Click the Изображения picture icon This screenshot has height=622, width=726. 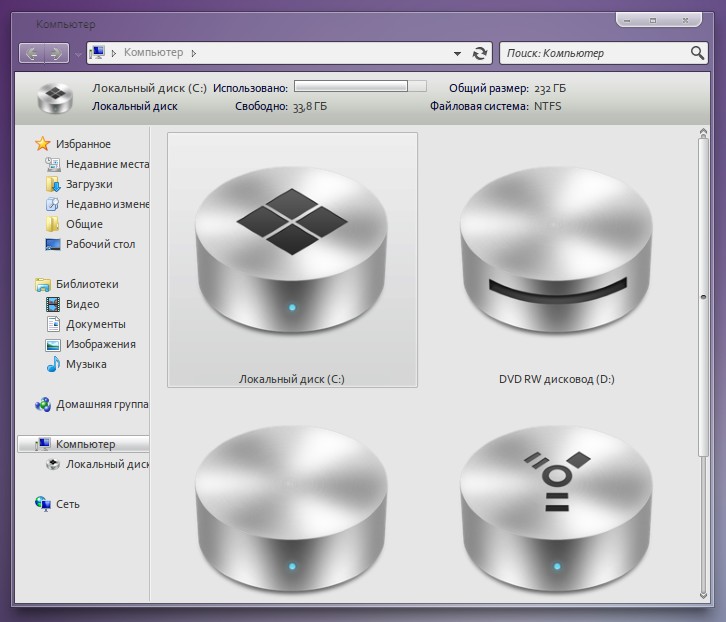click(53, 345)
